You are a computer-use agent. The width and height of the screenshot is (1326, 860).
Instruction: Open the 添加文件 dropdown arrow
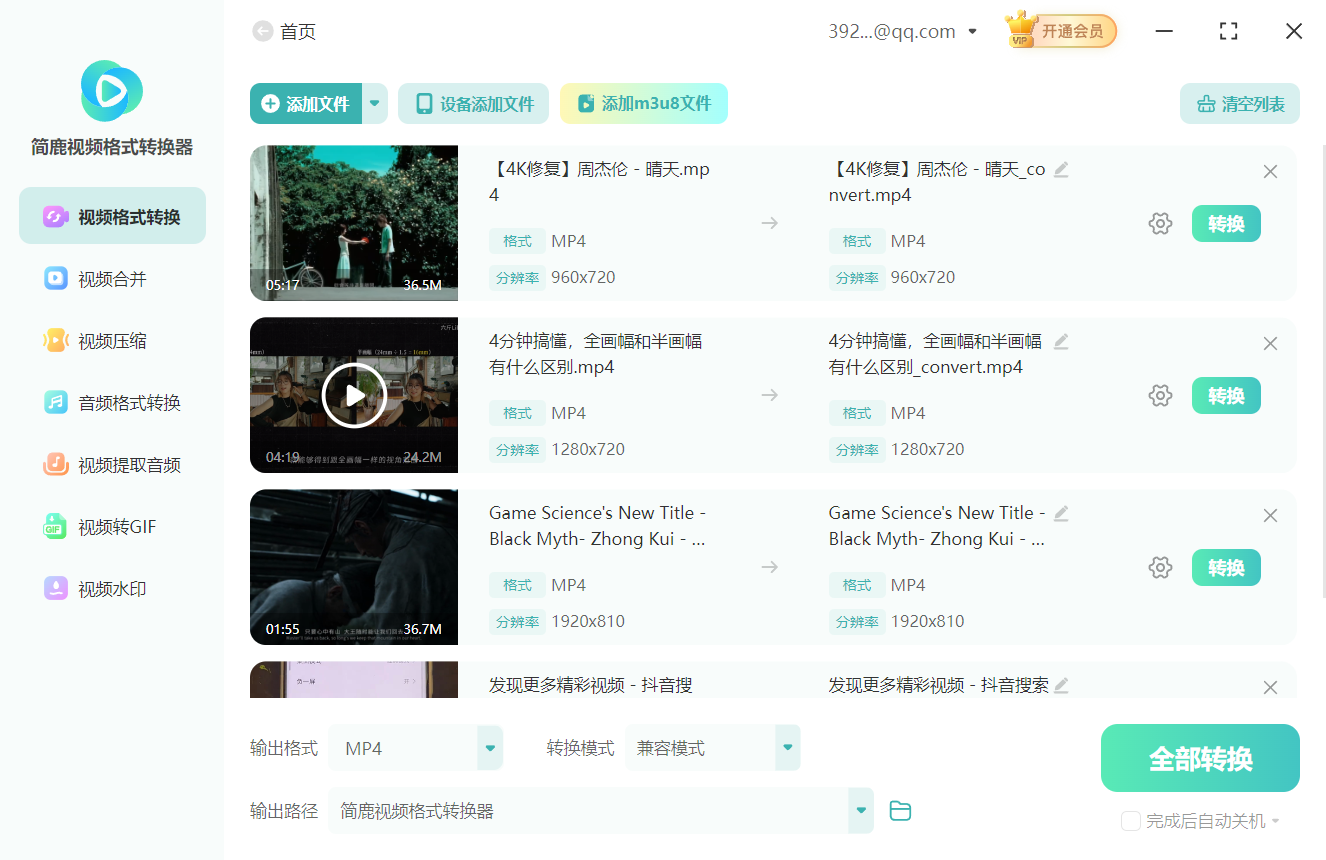374,103
